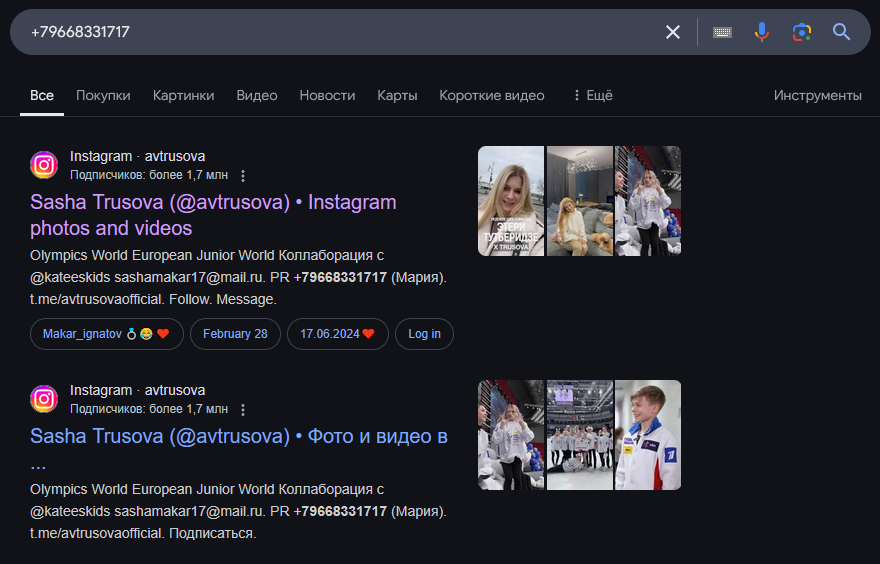The image size is (880, 564).
Task: Click Instagram logo of first search result
Action: (44, 165)
